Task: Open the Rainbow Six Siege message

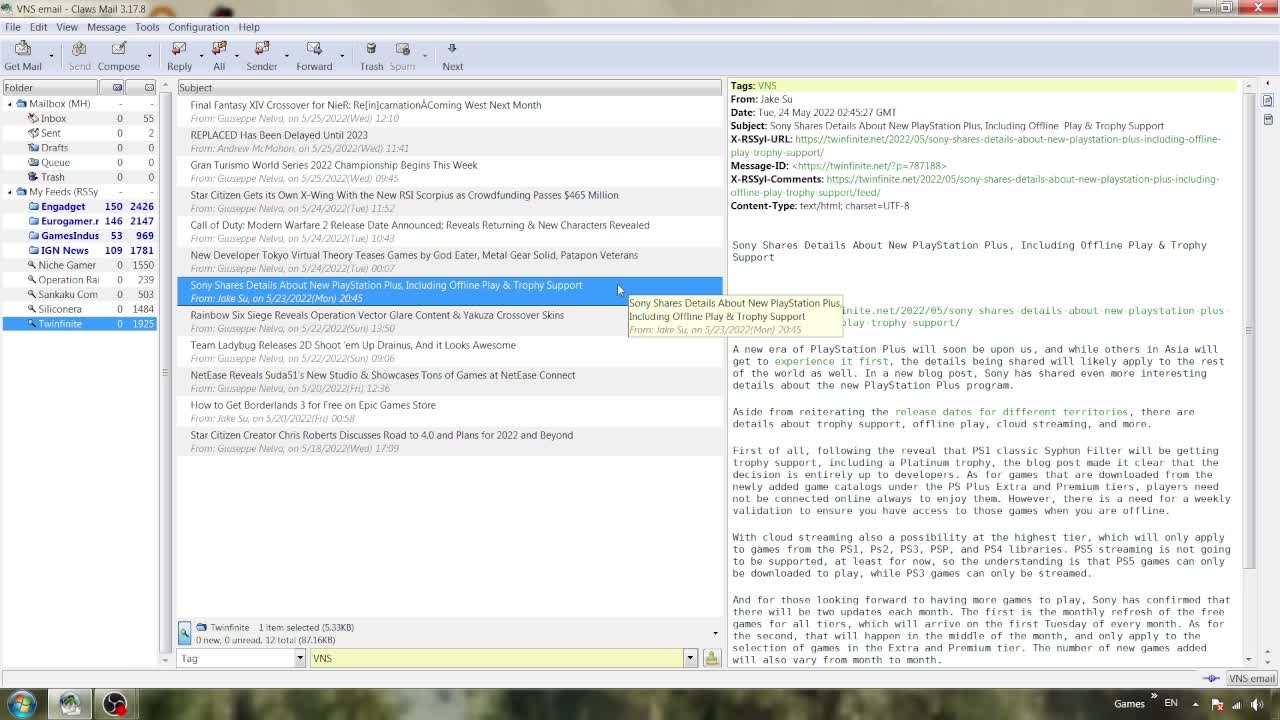Action: (x=449, y=321)
